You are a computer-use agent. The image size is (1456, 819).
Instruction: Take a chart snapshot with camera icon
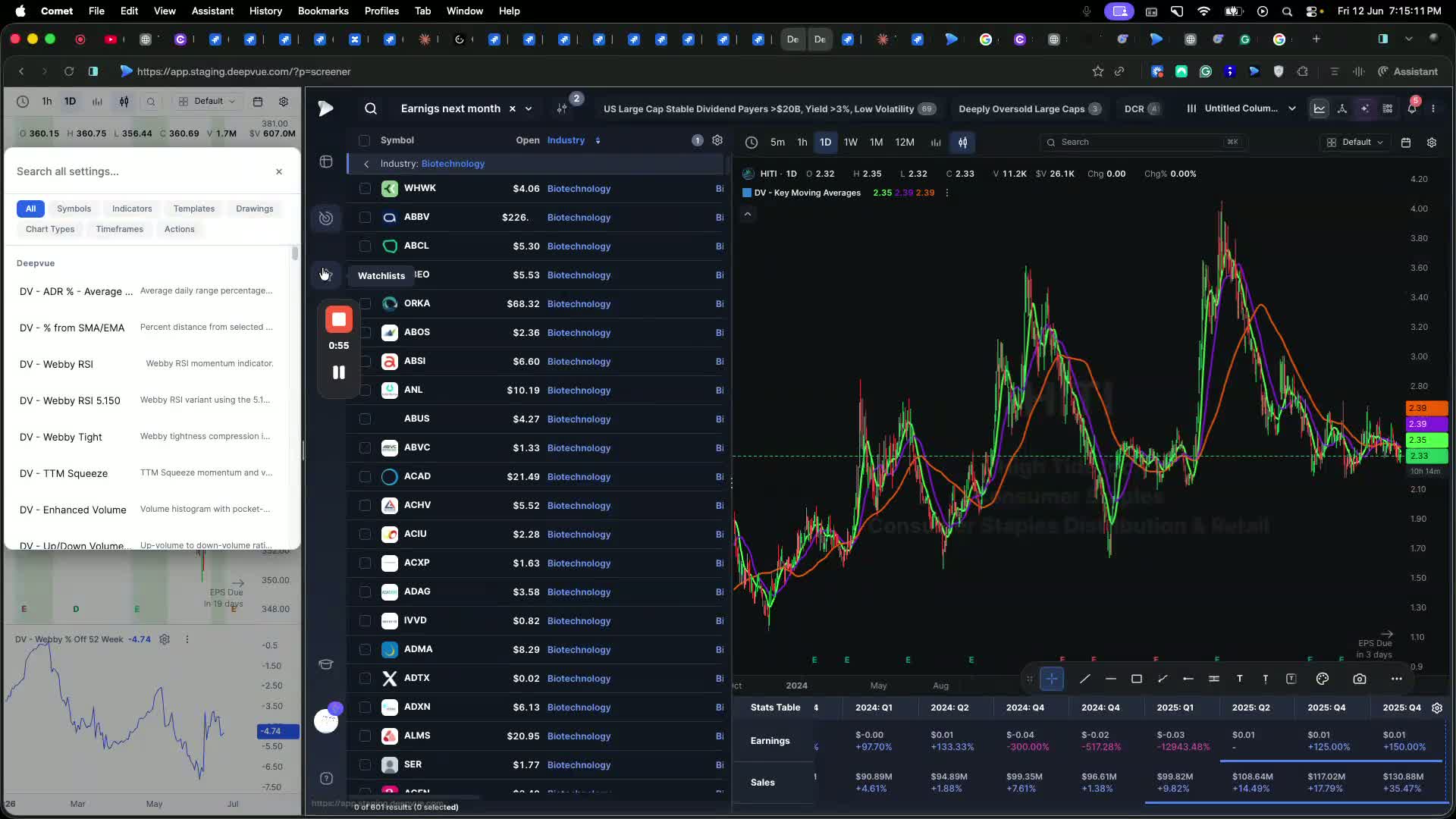(1360, 679)
